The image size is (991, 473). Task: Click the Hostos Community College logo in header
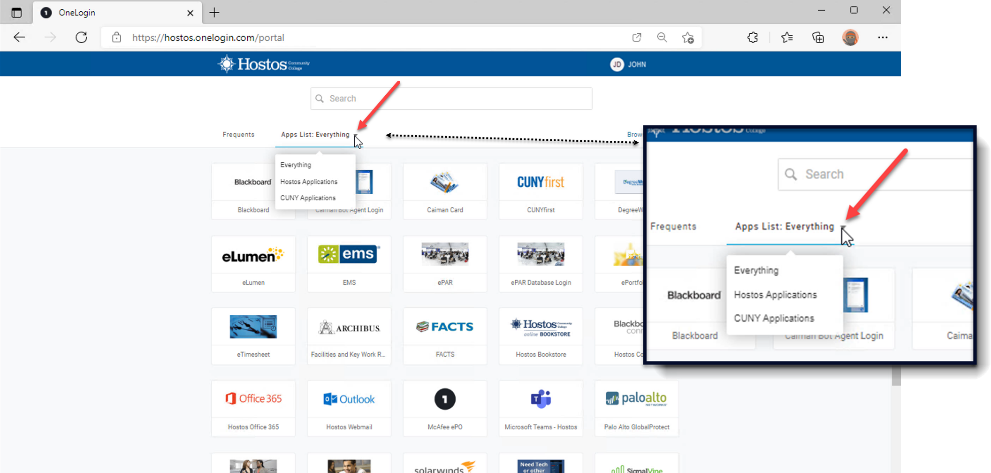click(264, 64)
